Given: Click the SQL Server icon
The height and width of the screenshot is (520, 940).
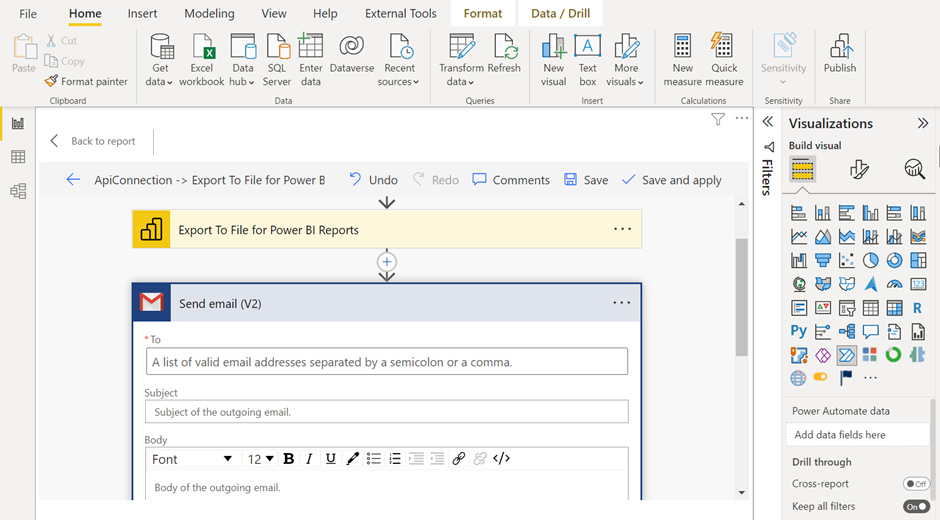Looking at the screenshot, I should (276, 60).
